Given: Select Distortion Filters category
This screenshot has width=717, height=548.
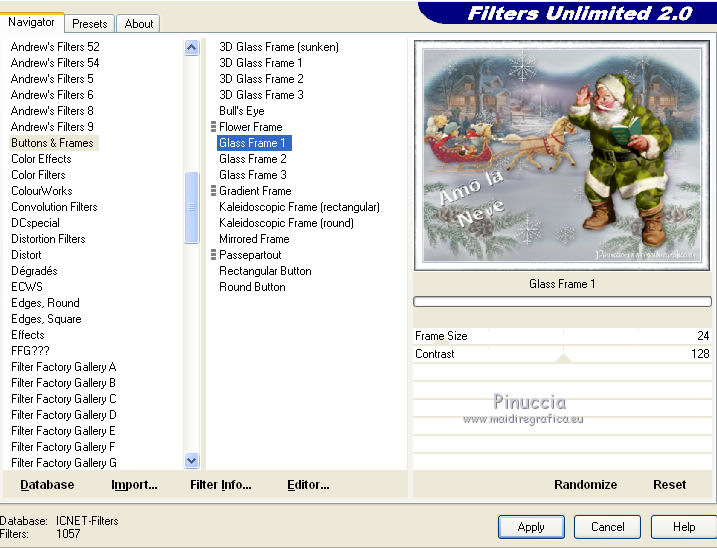Looking at the screenshot, I should [48, 239].
